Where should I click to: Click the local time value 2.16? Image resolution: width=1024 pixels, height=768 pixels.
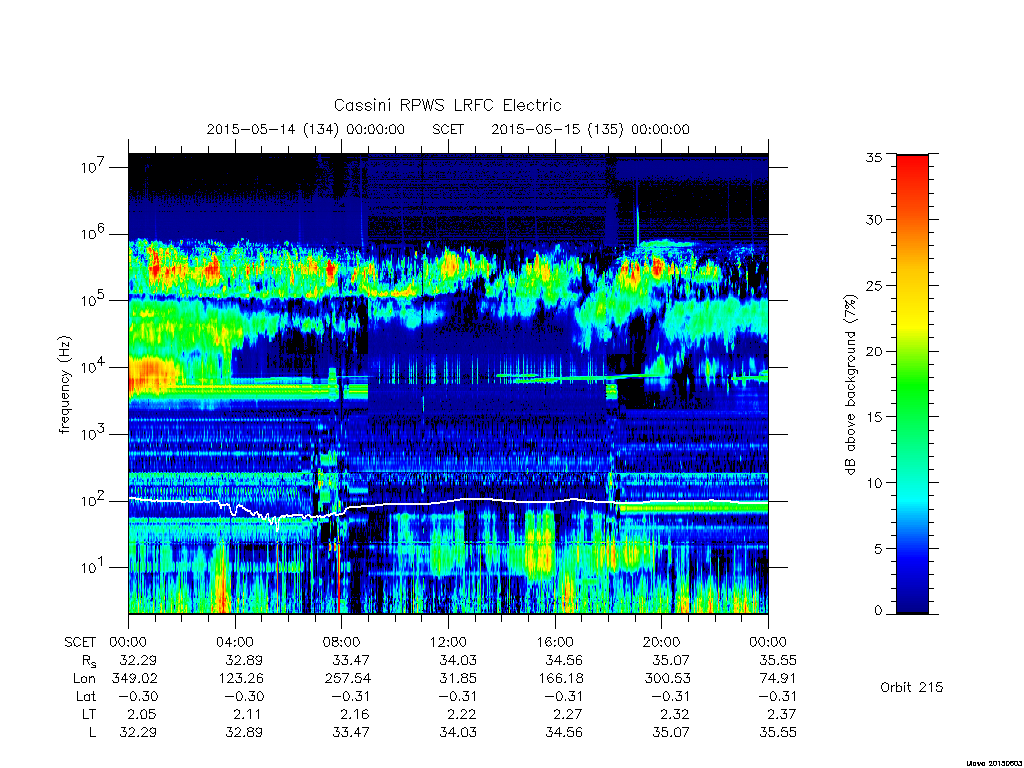click(355, 714)
